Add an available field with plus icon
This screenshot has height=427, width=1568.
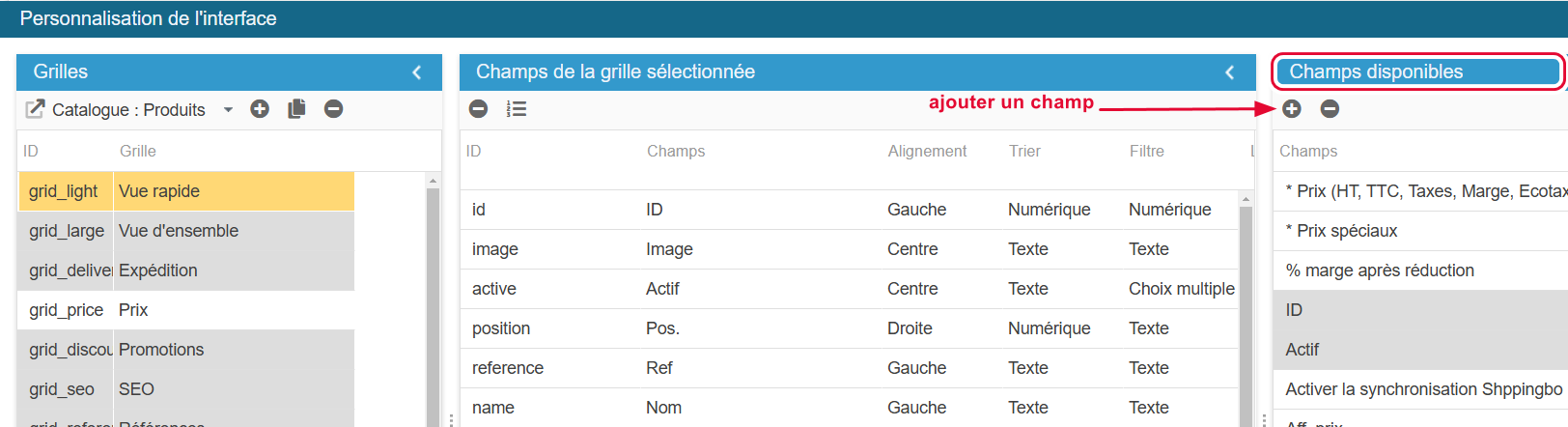click(1292, 109)
